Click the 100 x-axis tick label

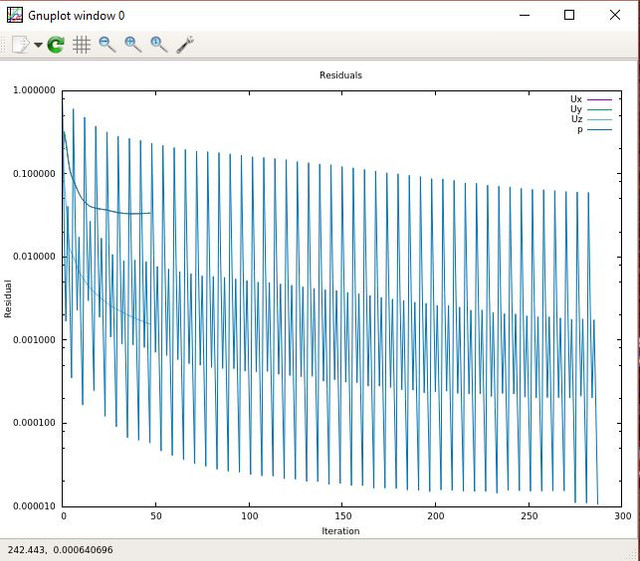point(249,516)
